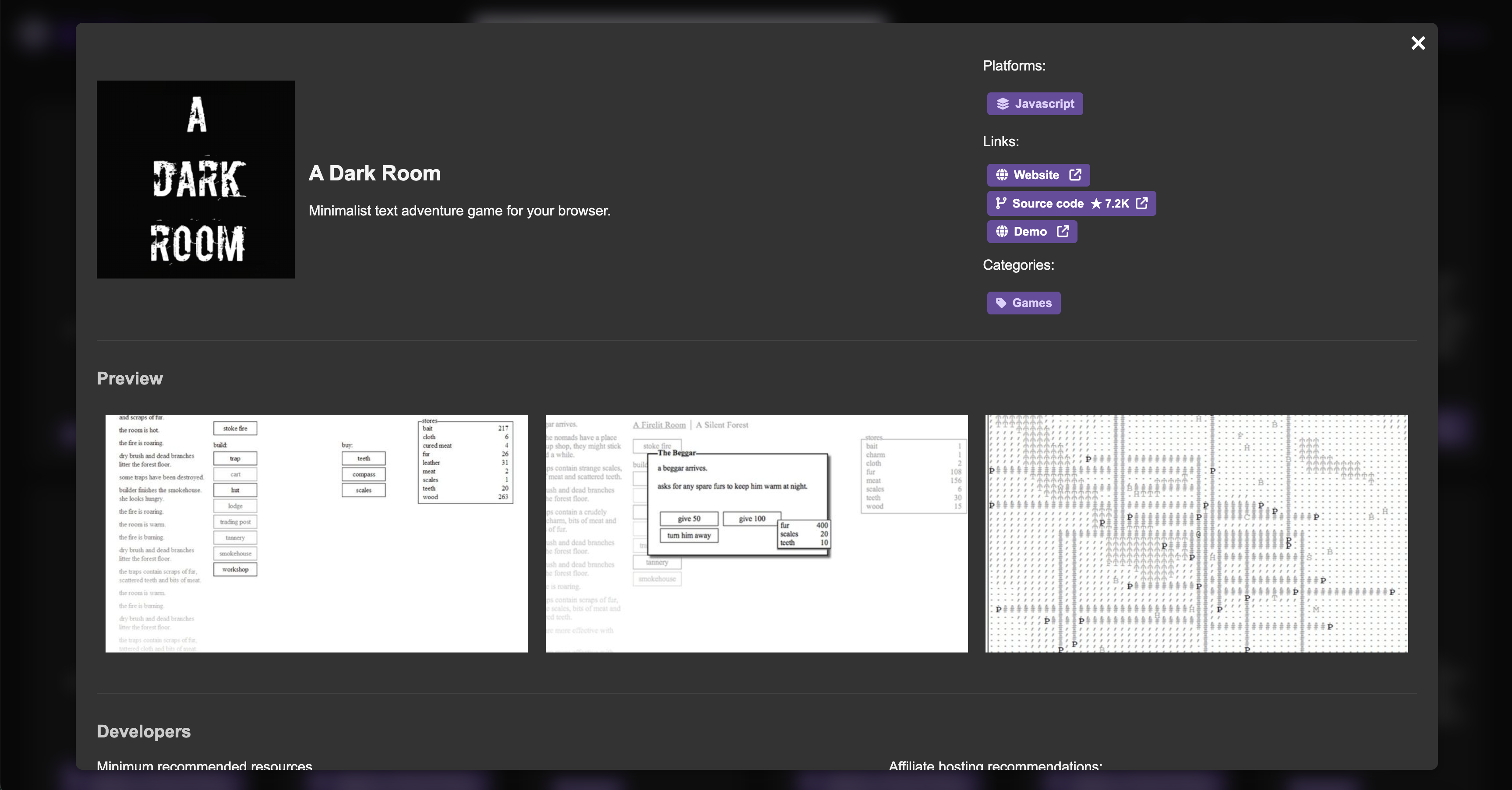Click the 'Preview' section heading
The height and width of the screenshot is (790, 1512).
(130, 378)
